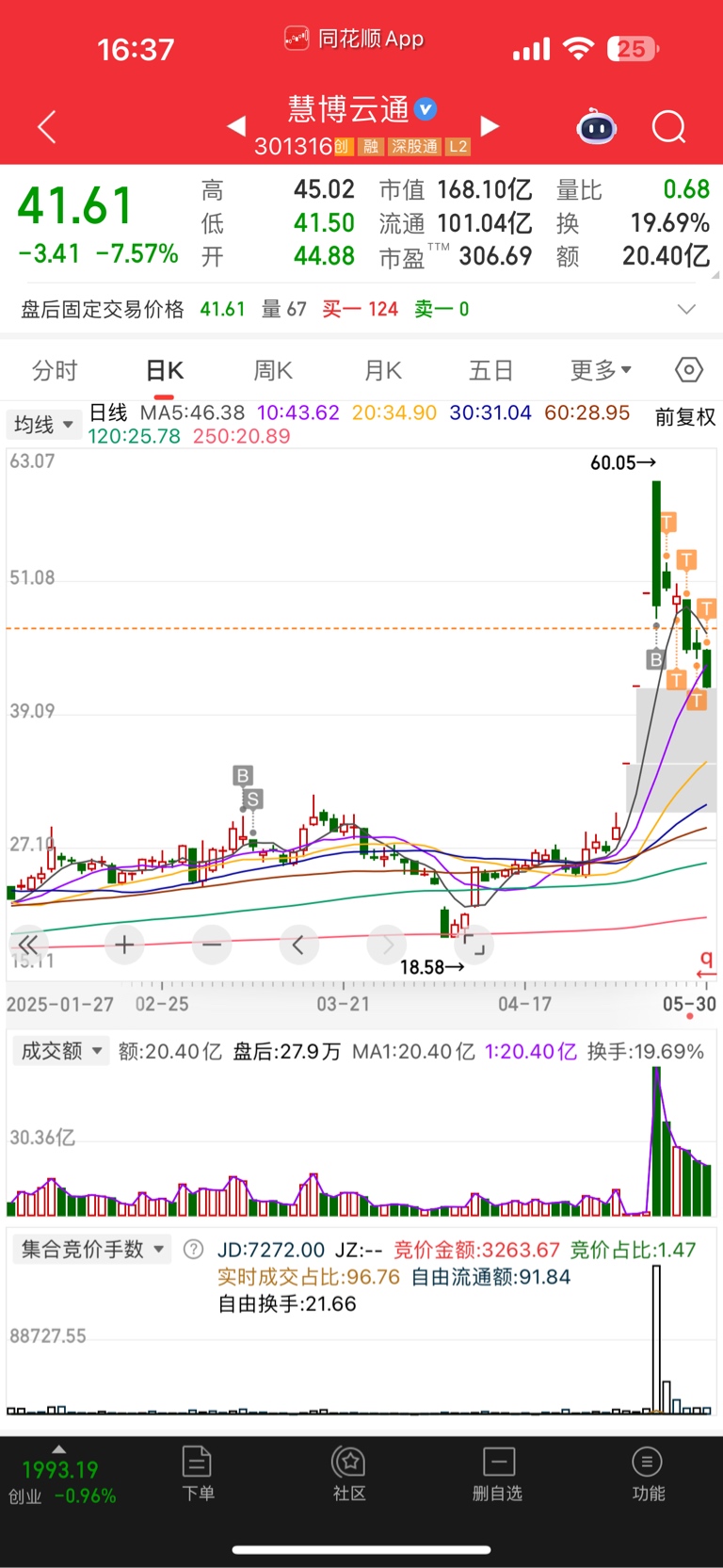
Task: Move chart right with single arrow
Action: [386, 945]
